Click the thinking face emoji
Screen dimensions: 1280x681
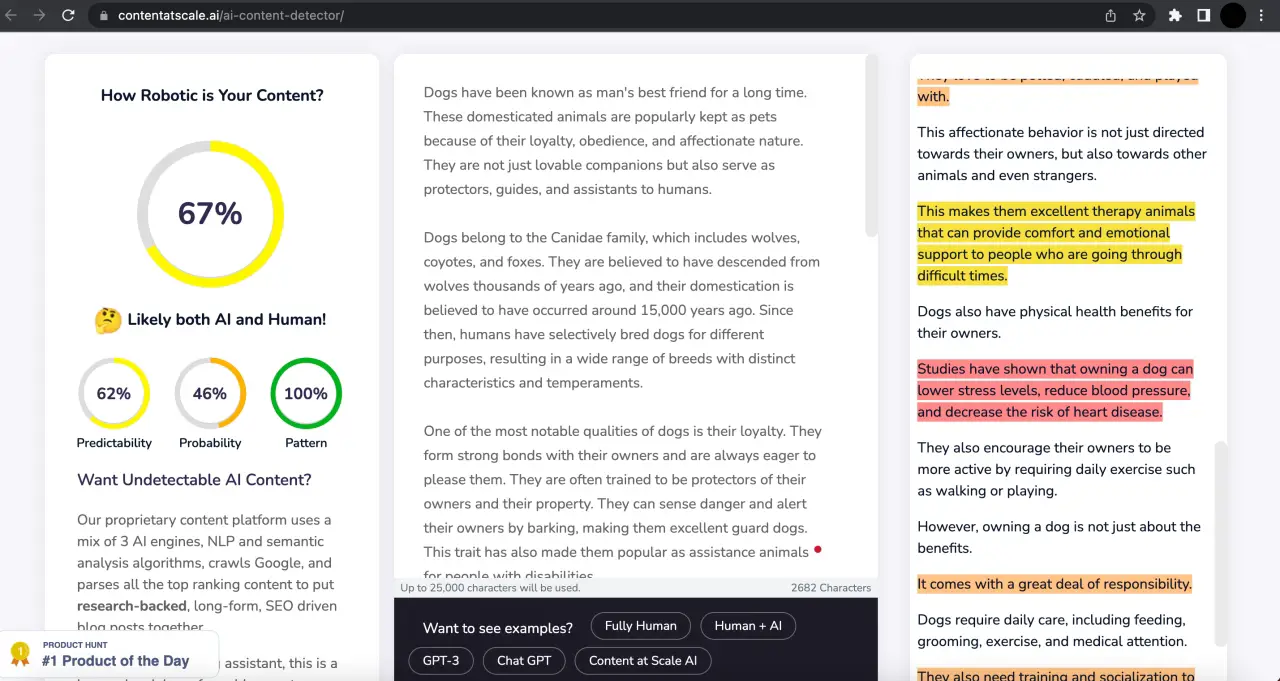click(x=108, y=320)
